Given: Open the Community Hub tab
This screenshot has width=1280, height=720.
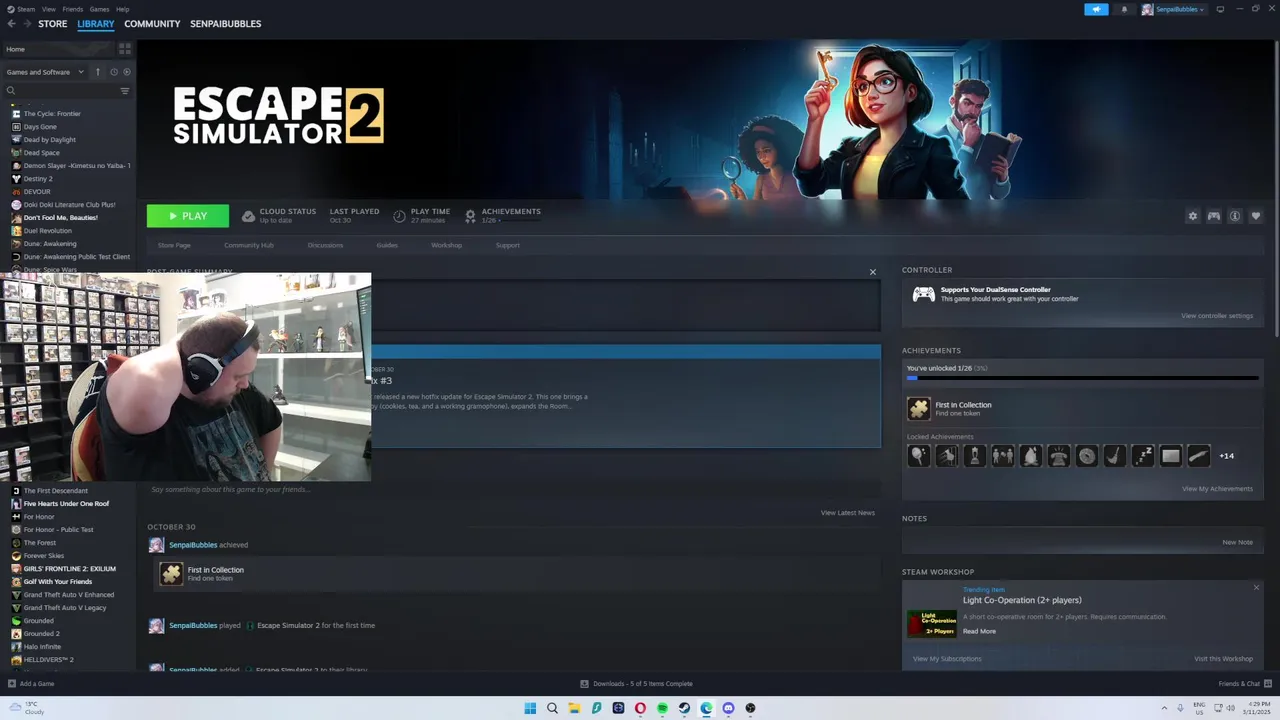Looking at the screenshot, I should click(249, 245).
